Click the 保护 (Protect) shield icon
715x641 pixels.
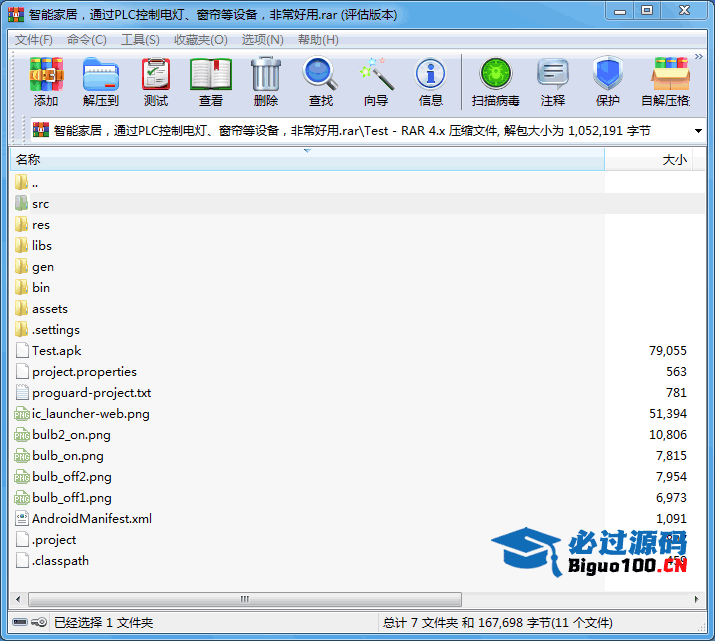pos(608,82)
